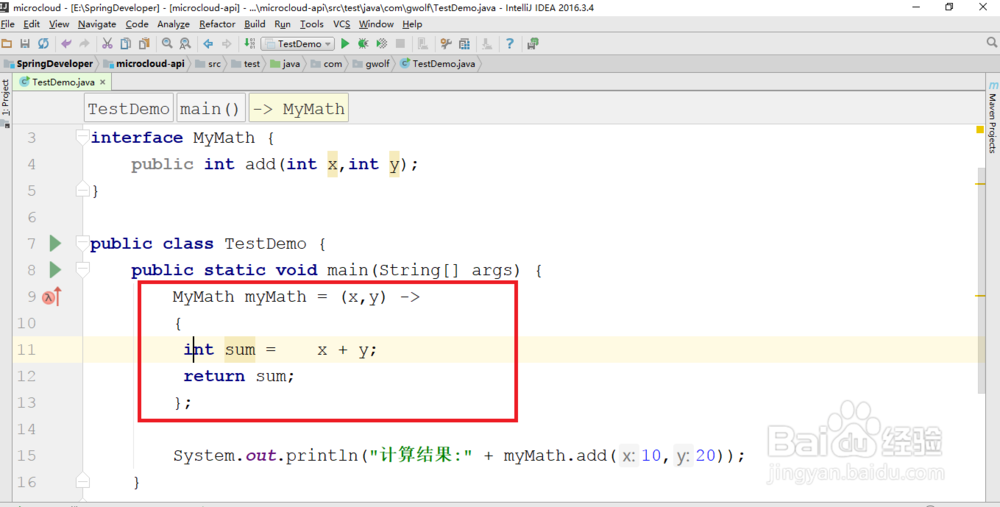
Task: Open the Refactor menu
Action: pos(217,24)
